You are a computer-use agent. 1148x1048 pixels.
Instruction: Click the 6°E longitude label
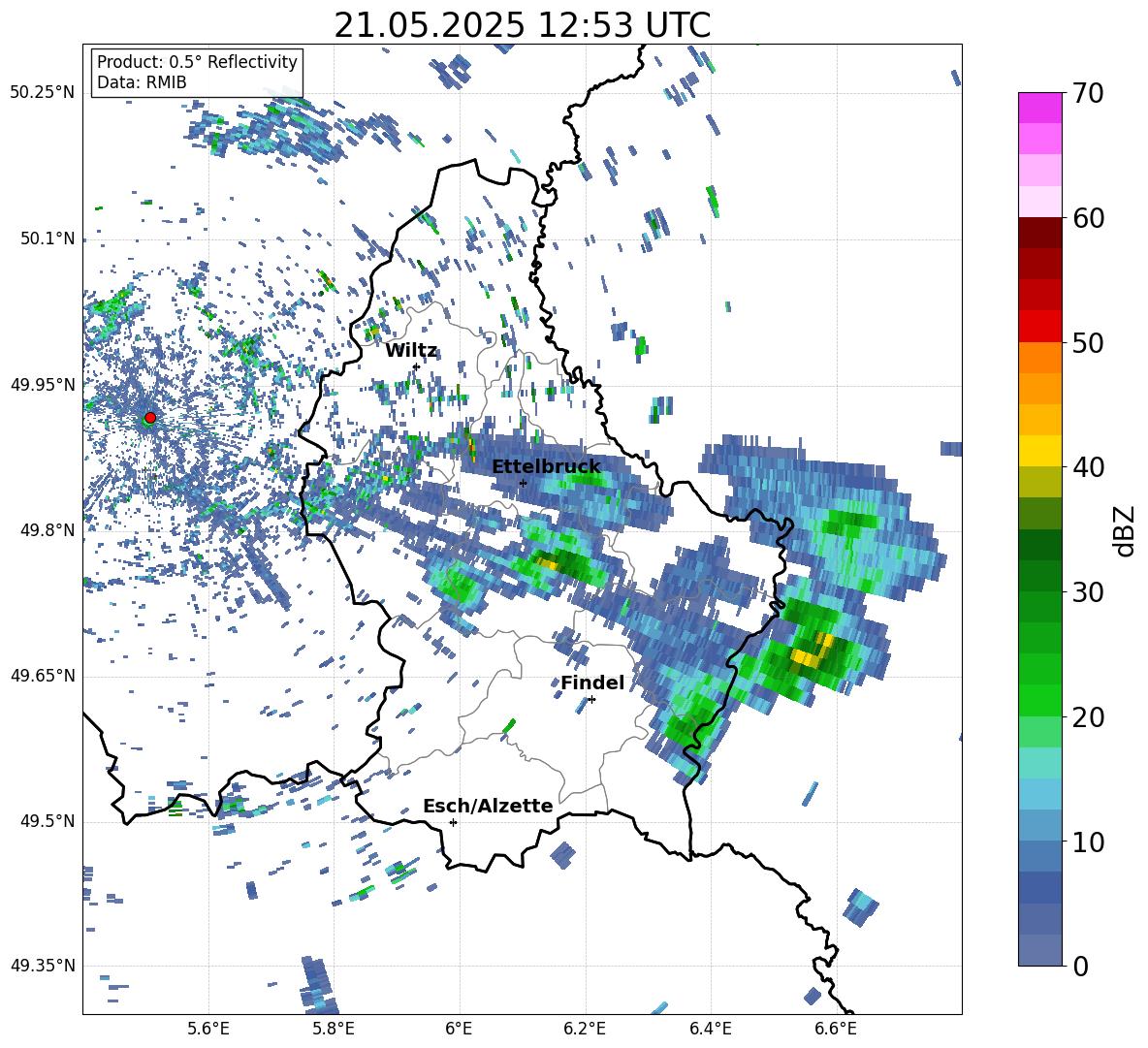[459, 1029]
